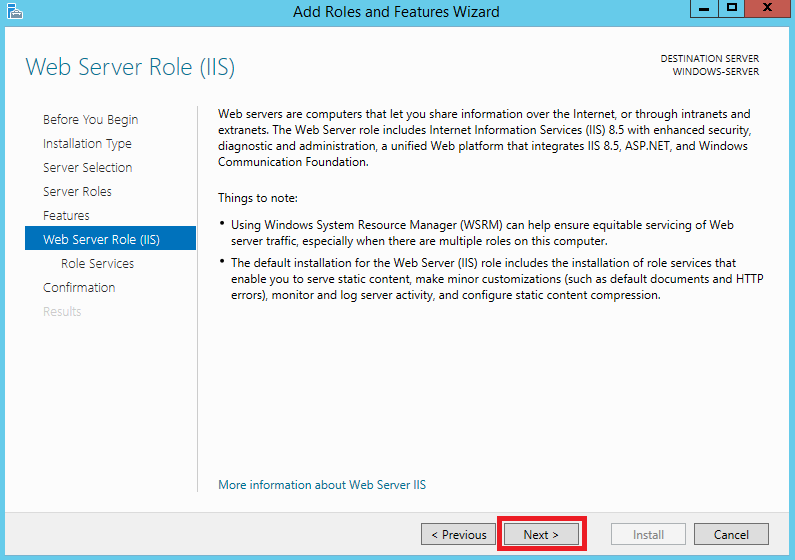Click the Next button

pos(541,534)
